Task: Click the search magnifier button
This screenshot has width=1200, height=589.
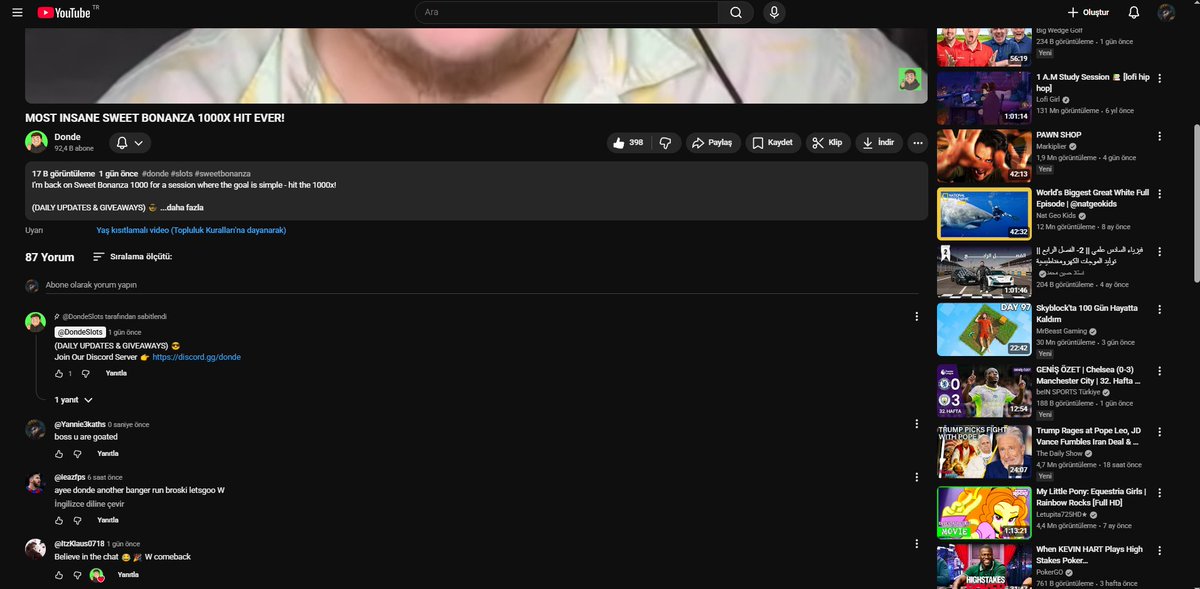Action: (735, 12)
